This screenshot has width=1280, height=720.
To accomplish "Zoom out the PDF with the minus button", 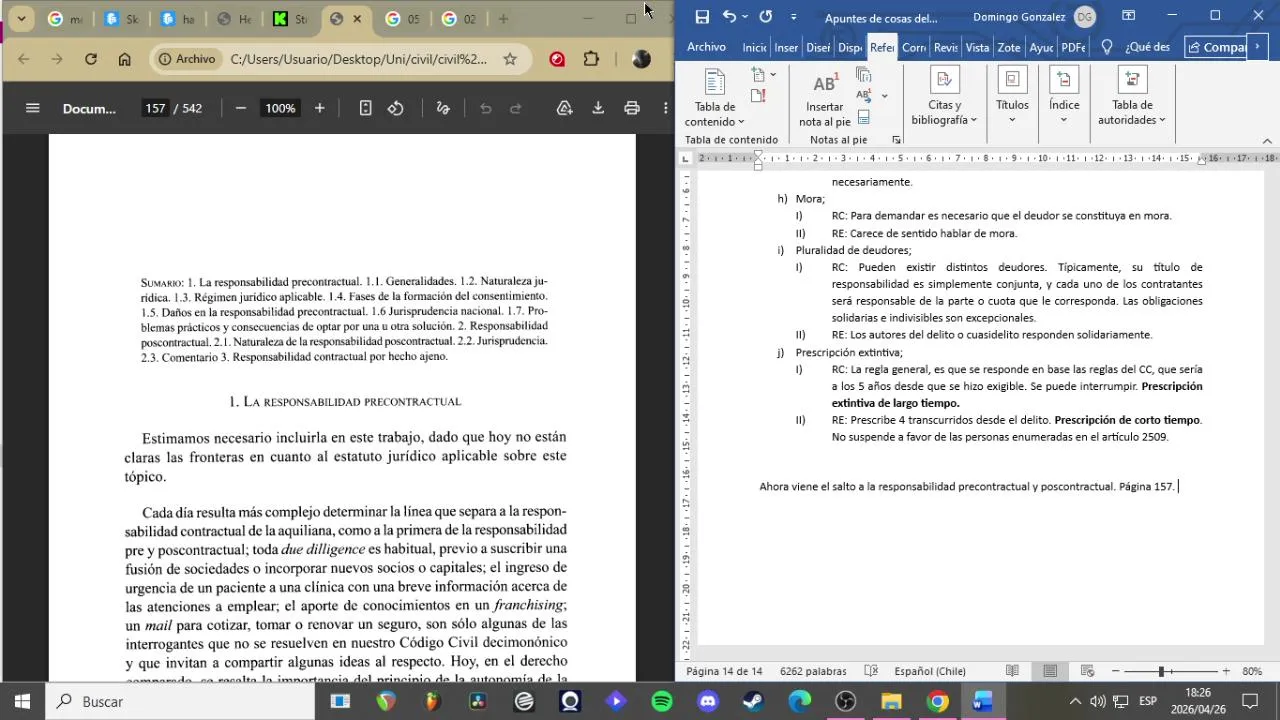I will (241, 108).
